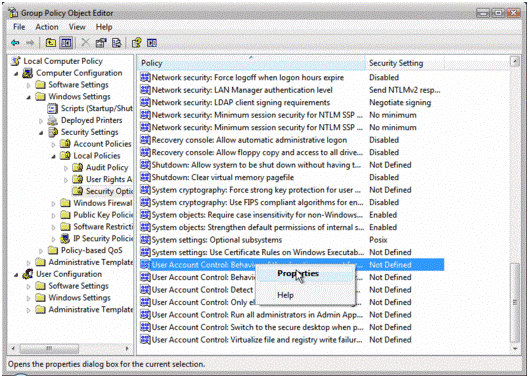Click icon beside Shutdown: Clear virtual memory pagefile
Screen dimensions: 529x378
point(145,177)
